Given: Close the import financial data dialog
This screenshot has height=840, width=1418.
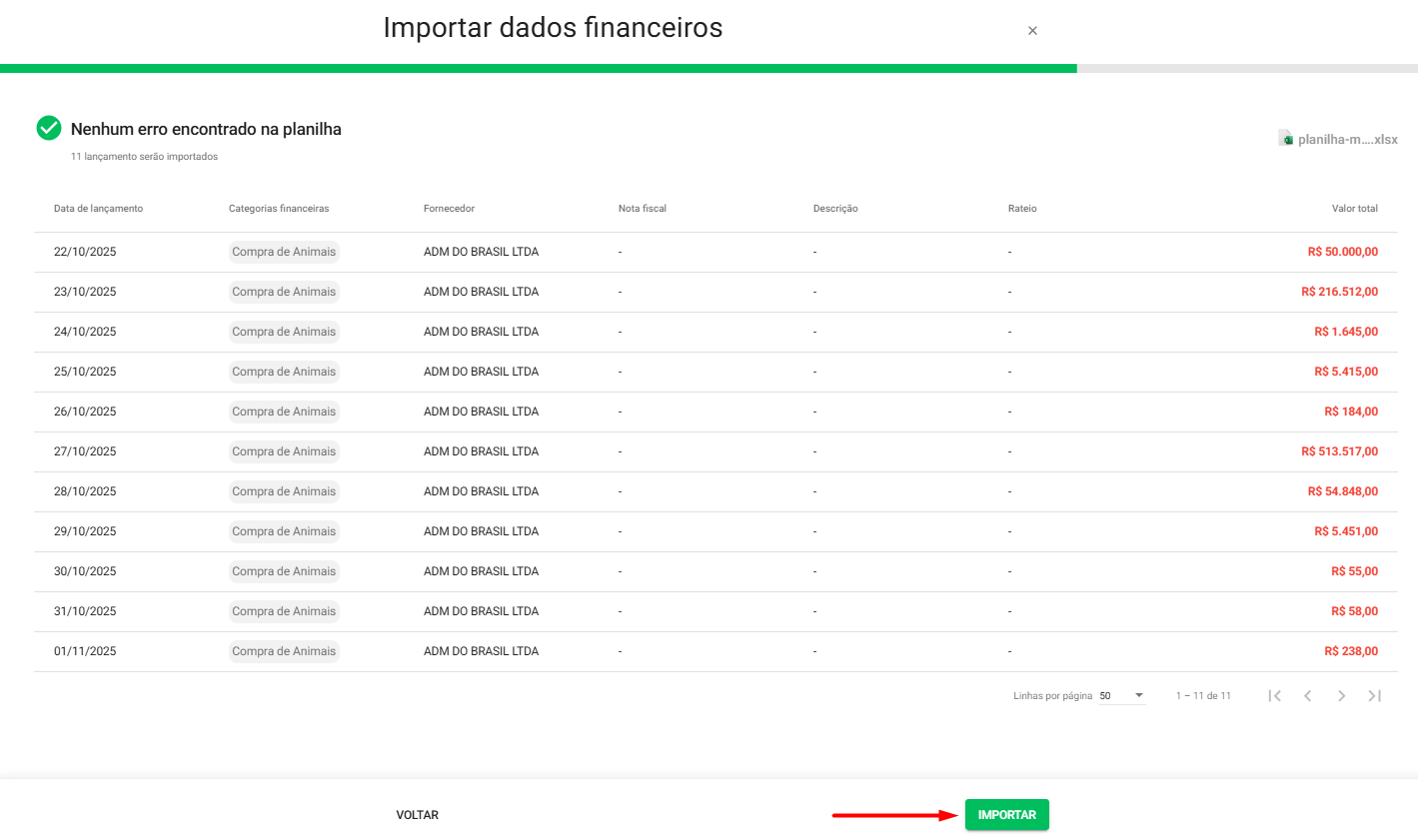Looking at the screenshot, I should pos(1032,31).
